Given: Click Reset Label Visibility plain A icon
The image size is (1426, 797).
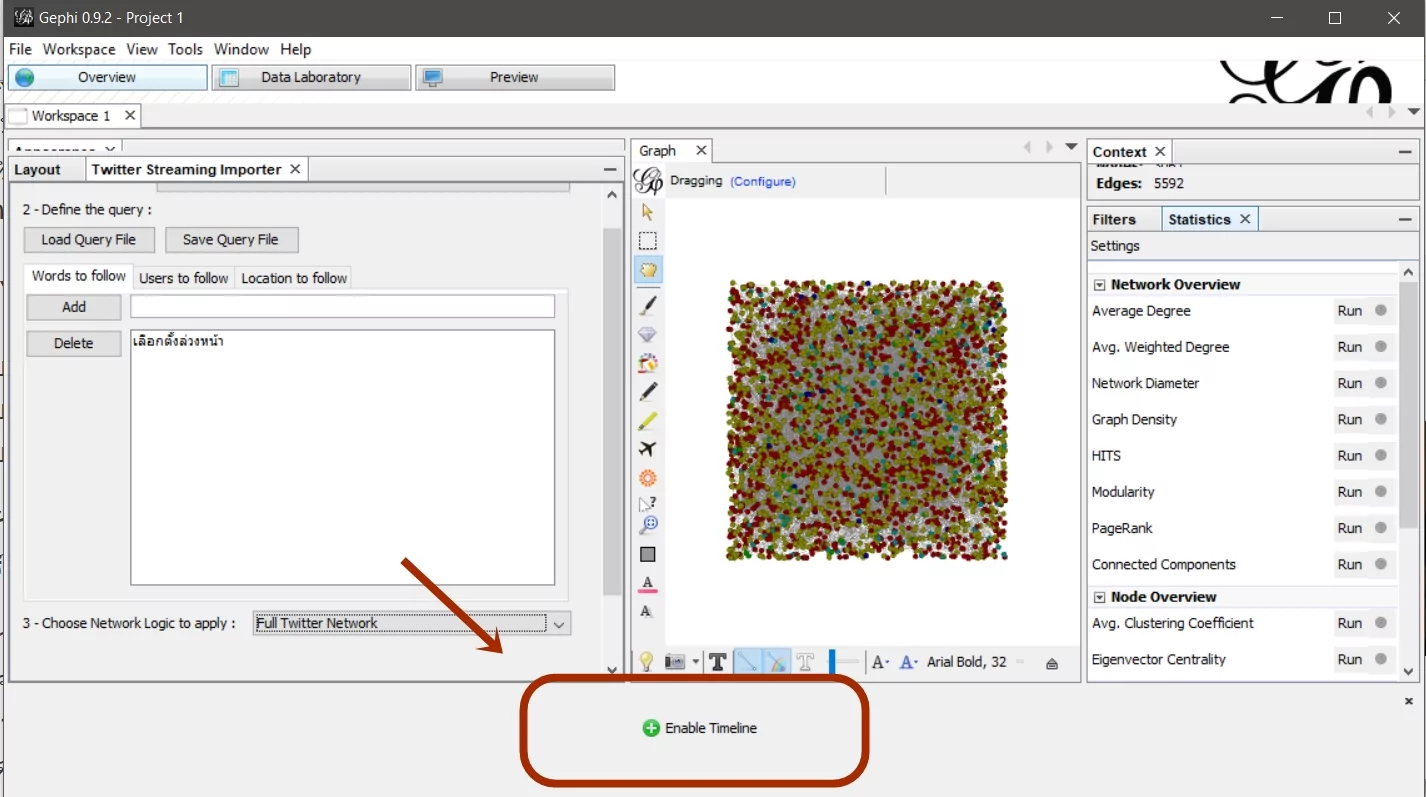Looking at the screenshot, I should click(646, 611).
